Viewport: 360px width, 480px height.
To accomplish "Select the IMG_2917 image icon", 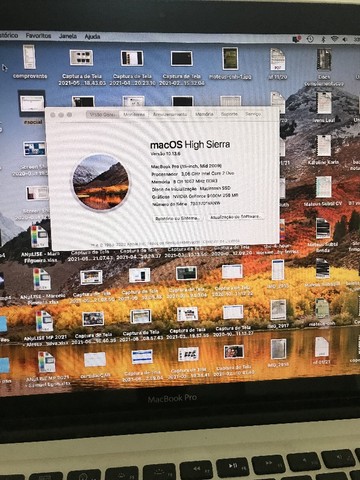I will 278,310.
